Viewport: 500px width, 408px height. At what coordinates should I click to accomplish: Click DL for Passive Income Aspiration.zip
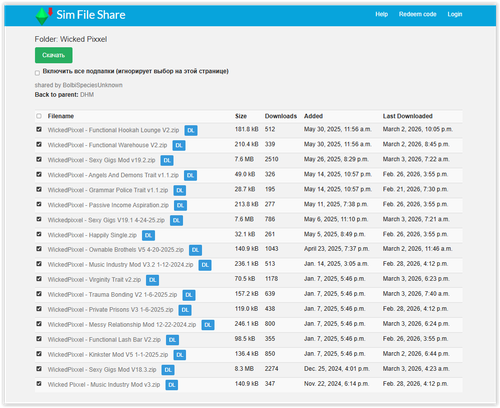click(180, 205)
